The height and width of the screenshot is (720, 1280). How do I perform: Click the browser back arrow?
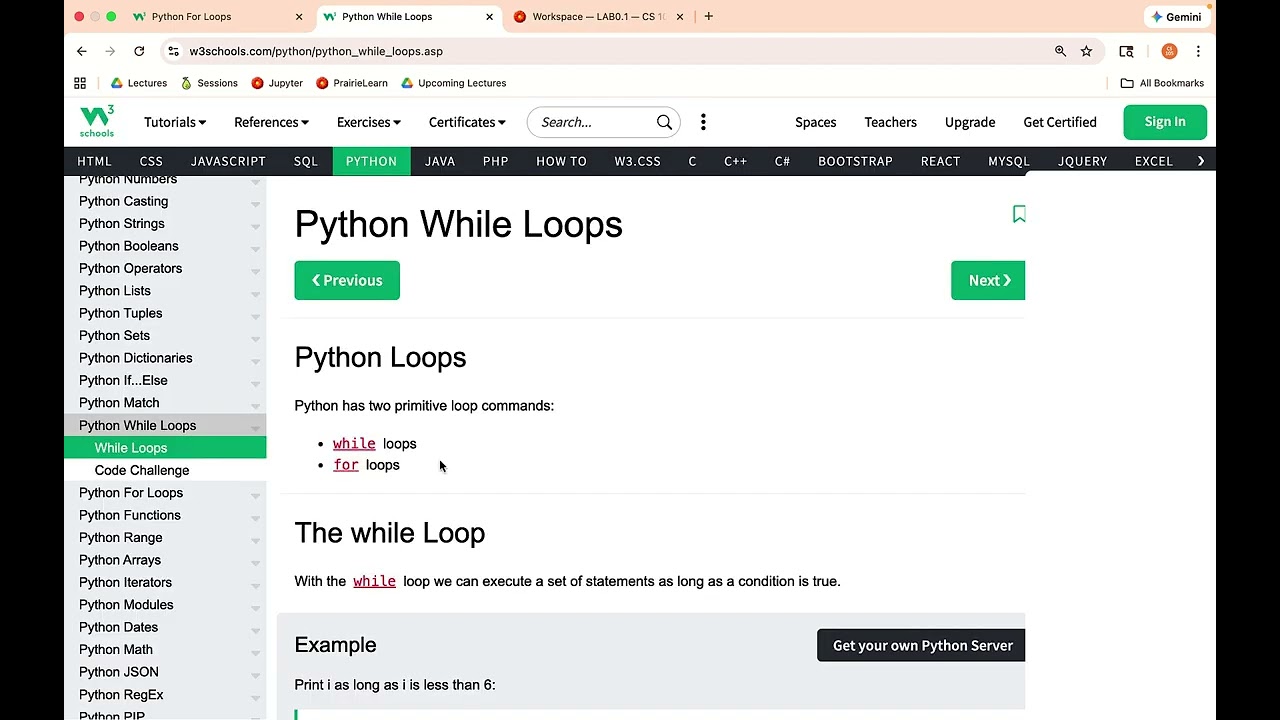click(82, 51)
